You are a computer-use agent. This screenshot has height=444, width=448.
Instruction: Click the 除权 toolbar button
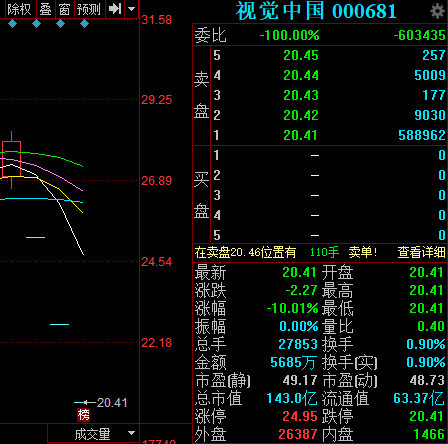click(19, 9)
